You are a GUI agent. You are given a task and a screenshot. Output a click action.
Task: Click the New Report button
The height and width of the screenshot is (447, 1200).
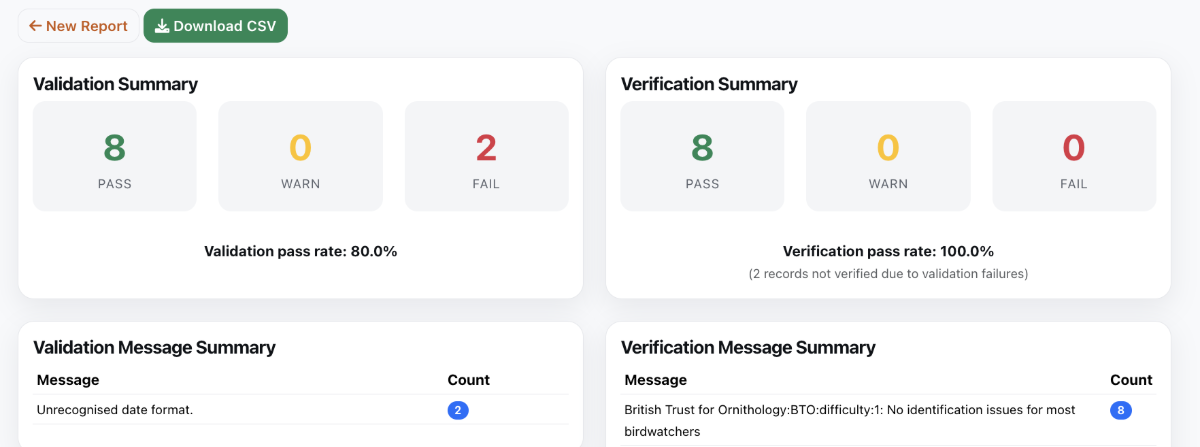click(x=78, y=26)
